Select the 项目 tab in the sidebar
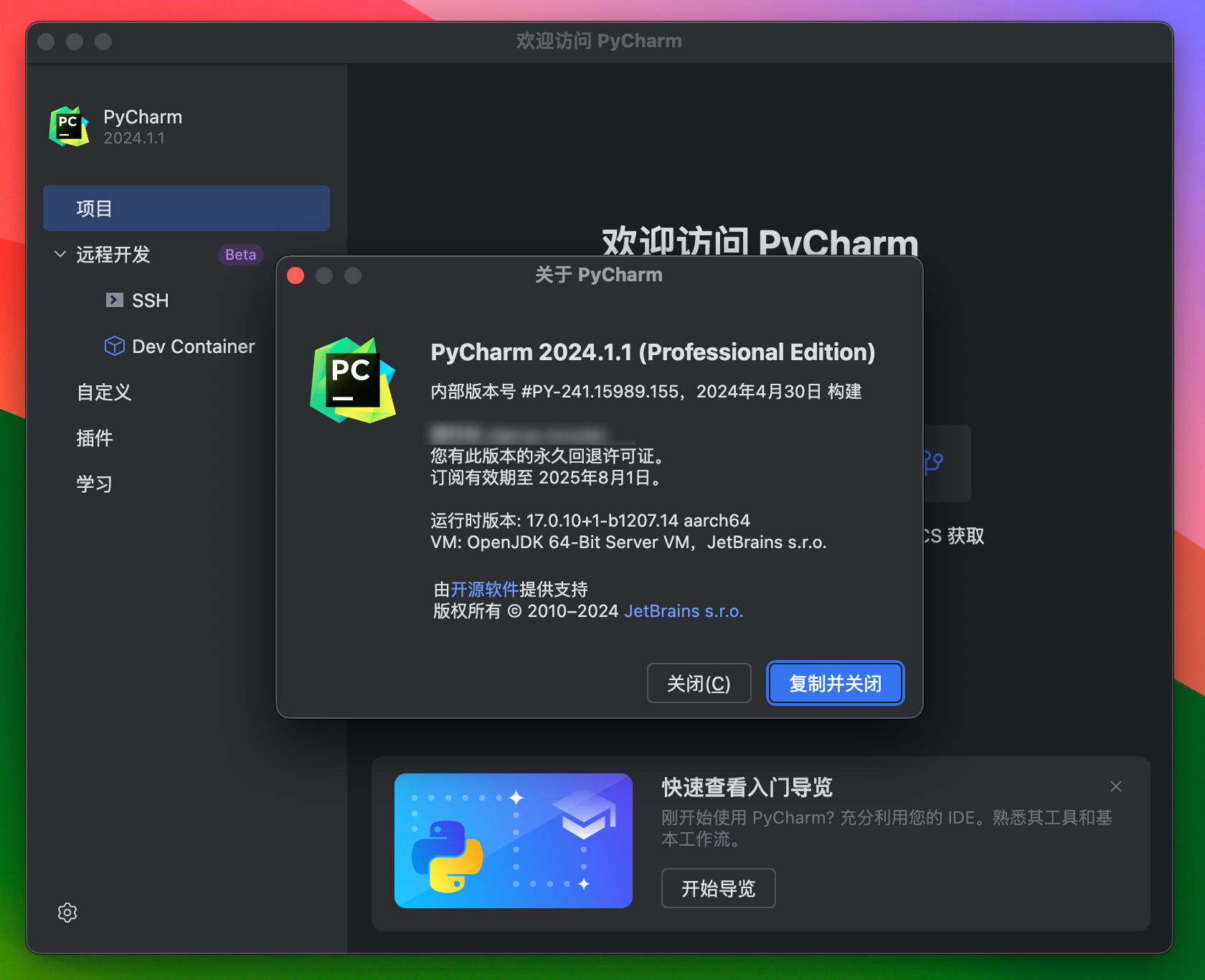Viewport: 1205px width, 980px height. click(x=186, y=208)
